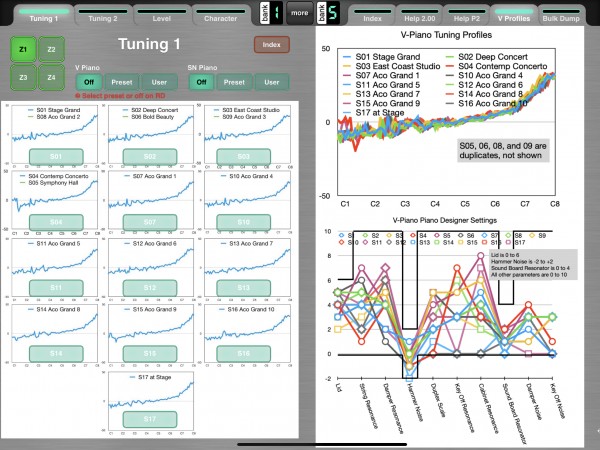
Task: Click the Cabinet Resonance axis label
Action: 489,408
